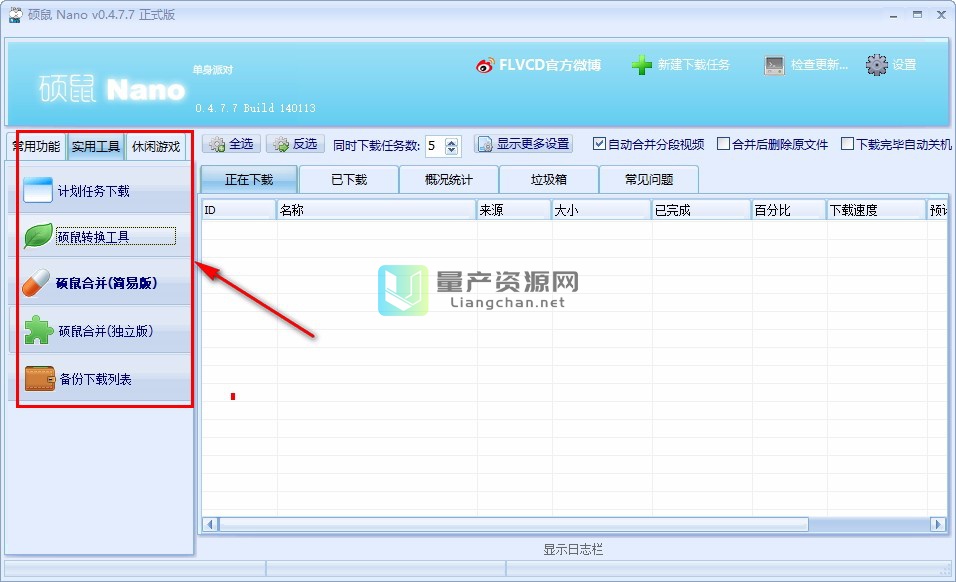Click the 反选 label
956x582 pixels.
pos(305,144)
